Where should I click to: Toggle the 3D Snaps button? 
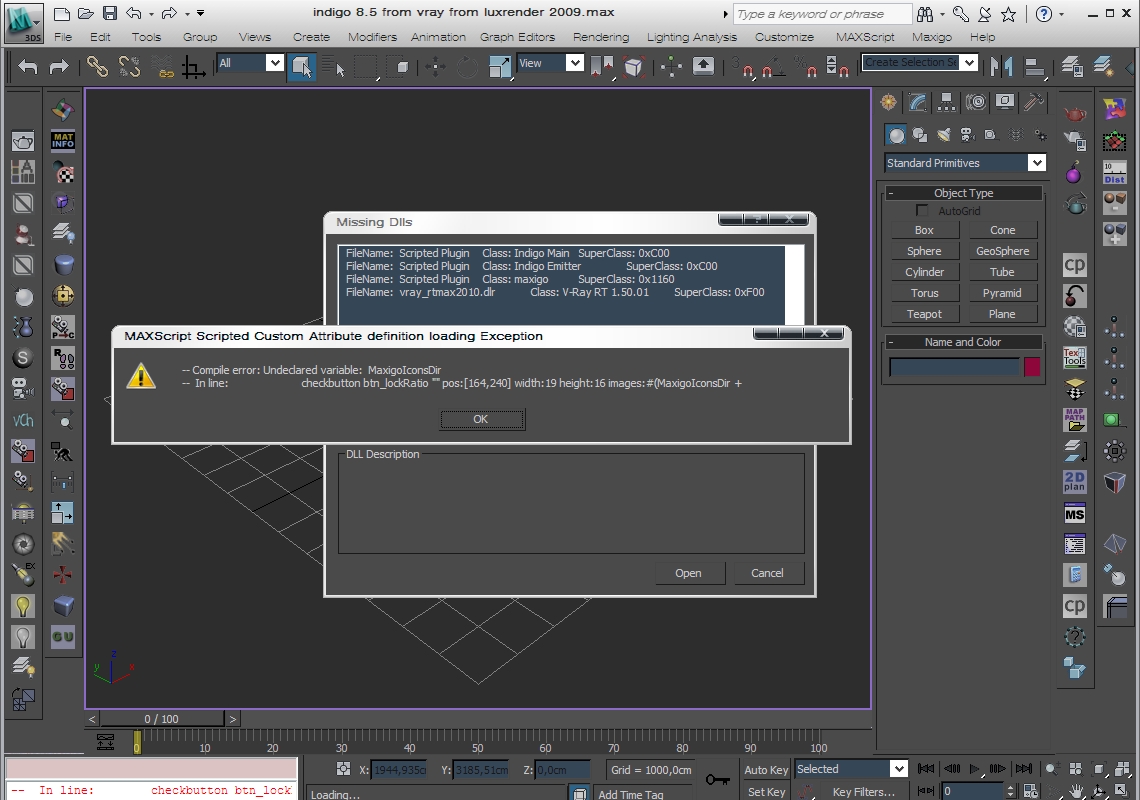(742, 67)
